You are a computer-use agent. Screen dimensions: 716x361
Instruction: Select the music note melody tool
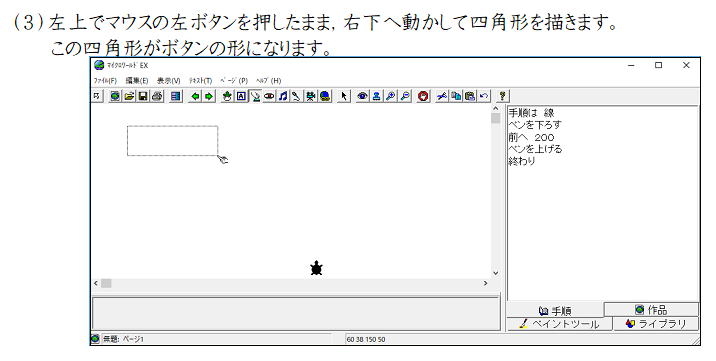(283, 96)
